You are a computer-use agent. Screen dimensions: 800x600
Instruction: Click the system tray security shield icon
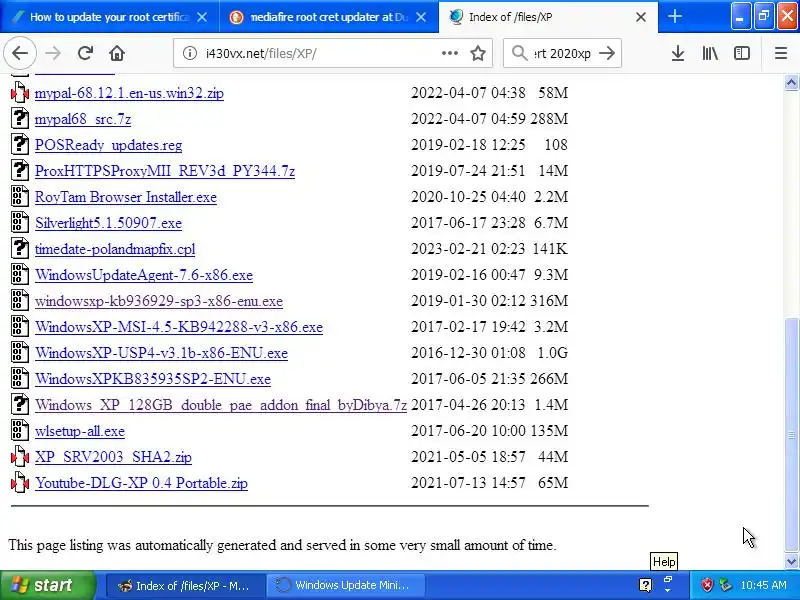[707, 585]
